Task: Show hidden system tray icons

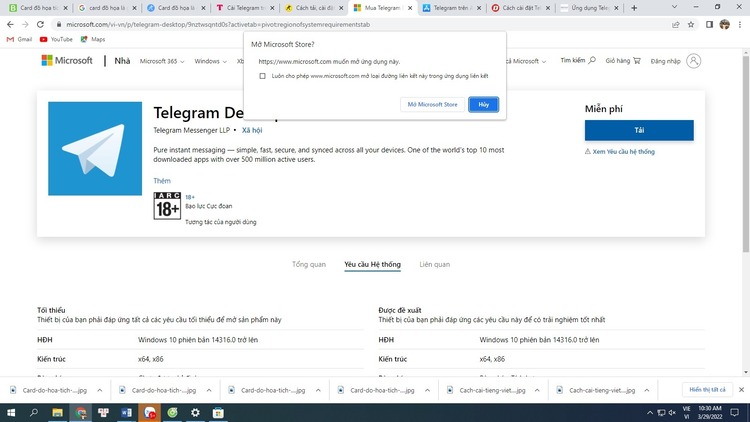Action: (x=650, y=412)
